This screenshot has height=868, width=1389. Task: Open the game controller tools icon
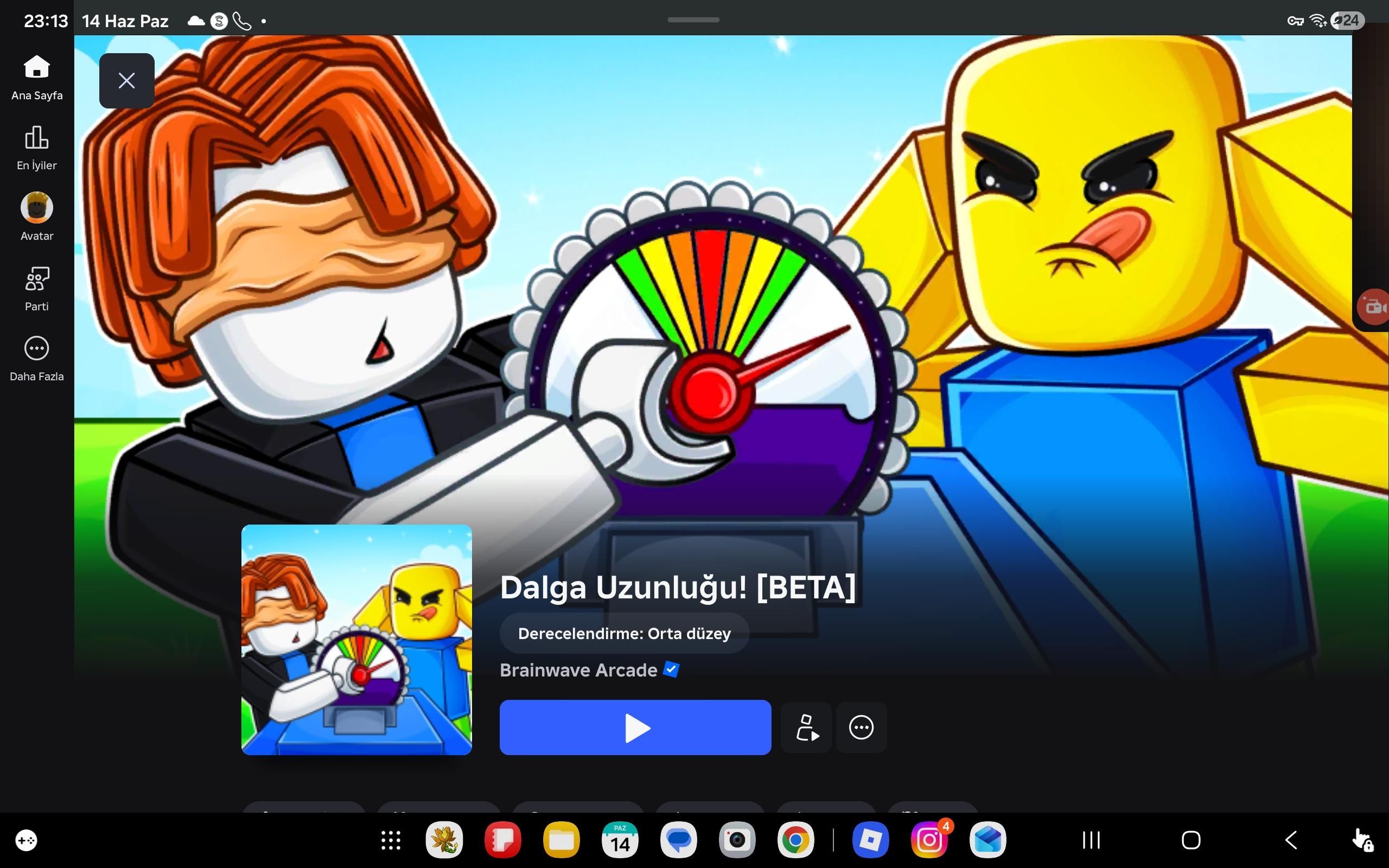[27, 840]
